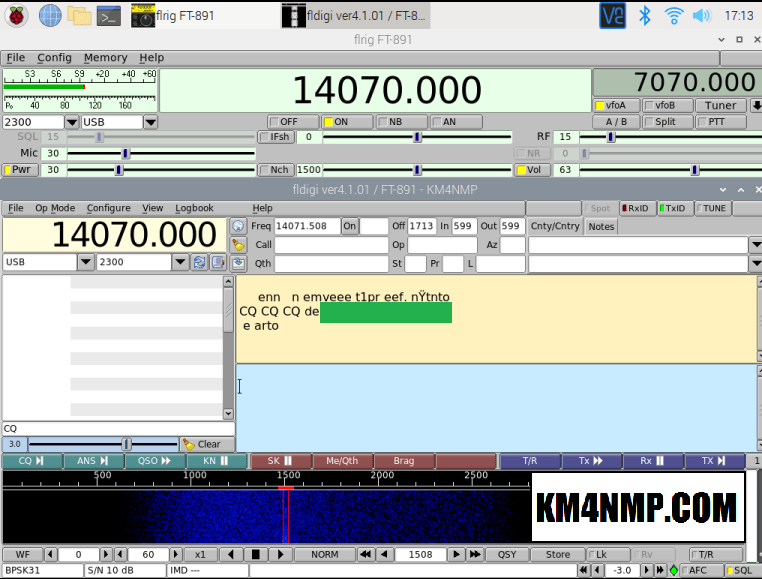Pause waterfall with the square stop button
The width and height of the screenshot is (762, 579).
[255, 554]
